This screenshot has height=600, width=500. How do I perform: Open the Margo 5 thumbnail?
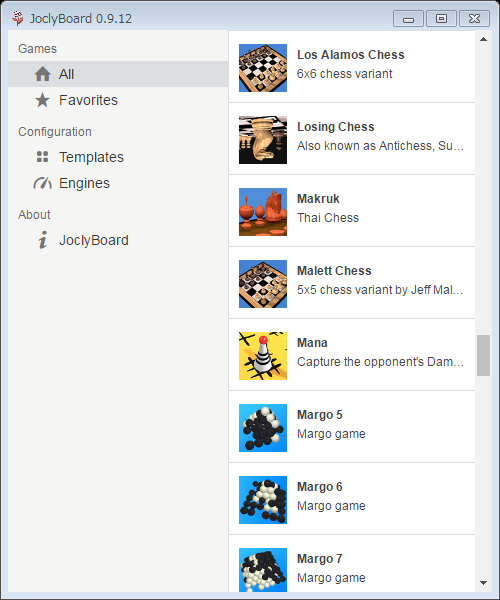pos(263,428)
